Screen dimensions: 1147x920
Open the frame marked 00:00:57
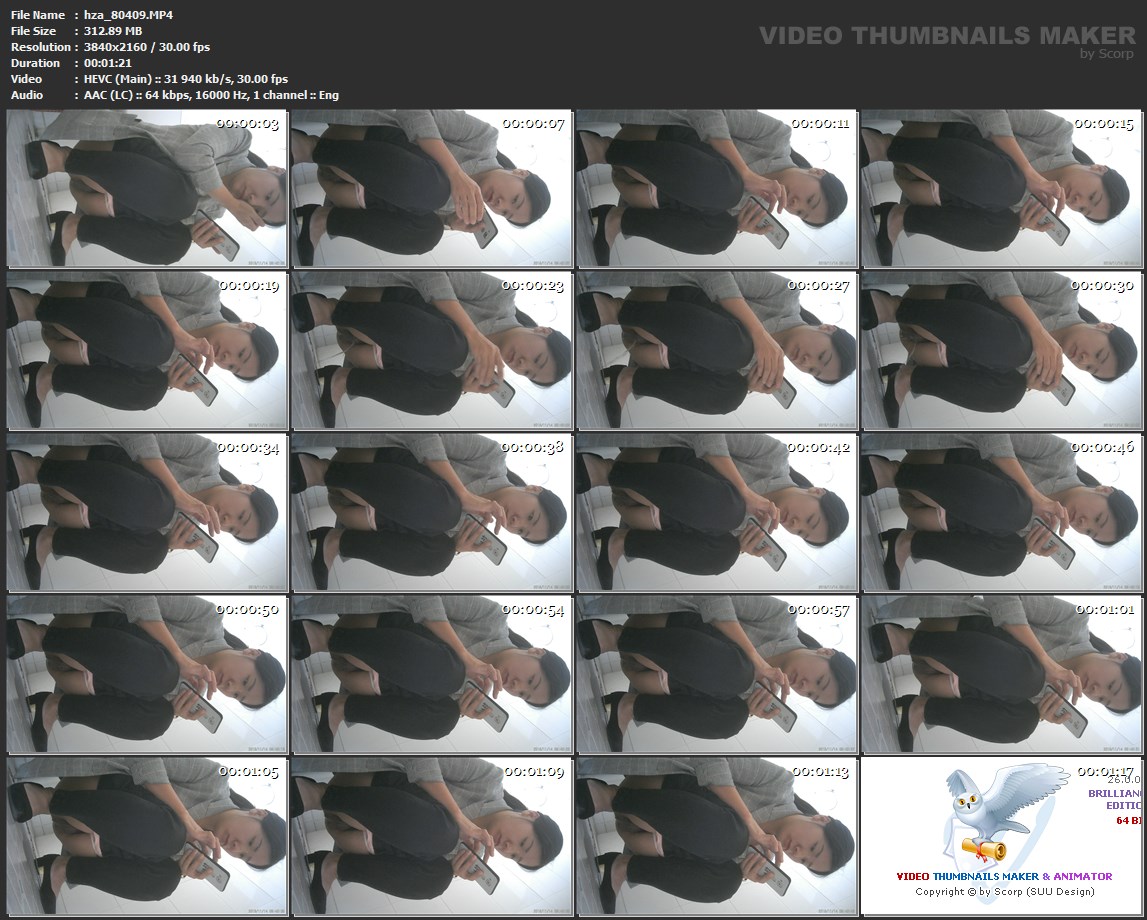tap(716, 674)
